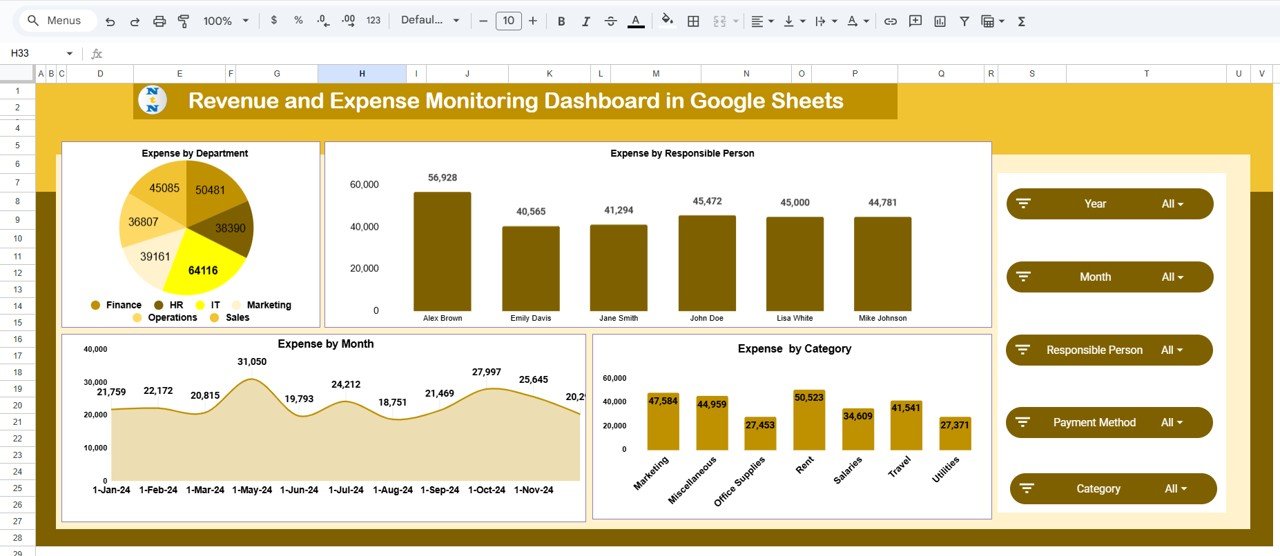This screenshot has height=556, width=1280.
Task: Click the filter views table icon
Action: pos(988,21)
